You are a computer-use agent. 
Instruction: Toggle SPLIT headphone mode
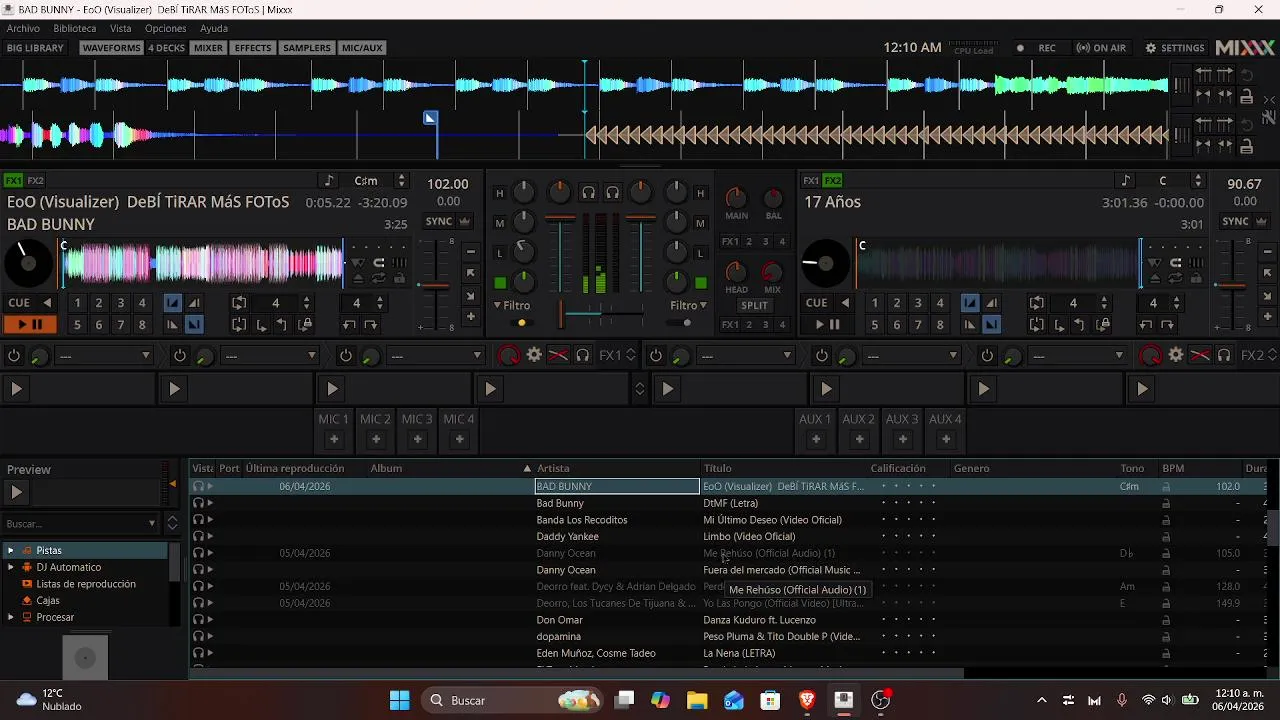[x=754, y=306]
